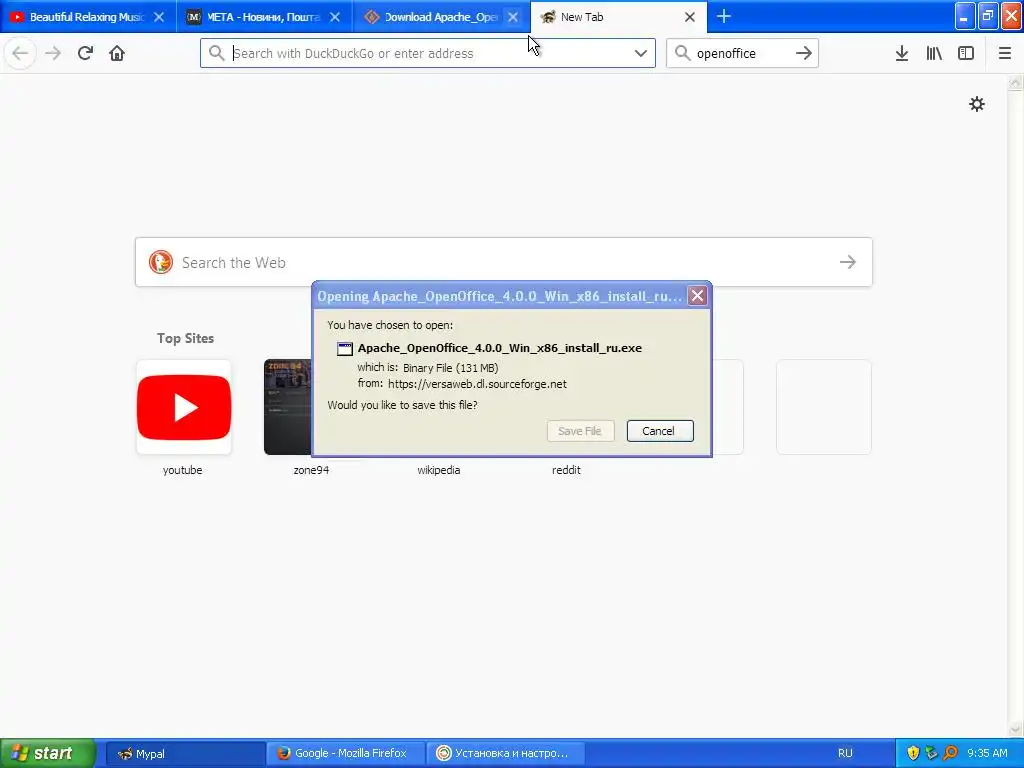Submit web search with arrow button
The width and height of the screenshot is (1024, 768).
[x=848, y=262]
